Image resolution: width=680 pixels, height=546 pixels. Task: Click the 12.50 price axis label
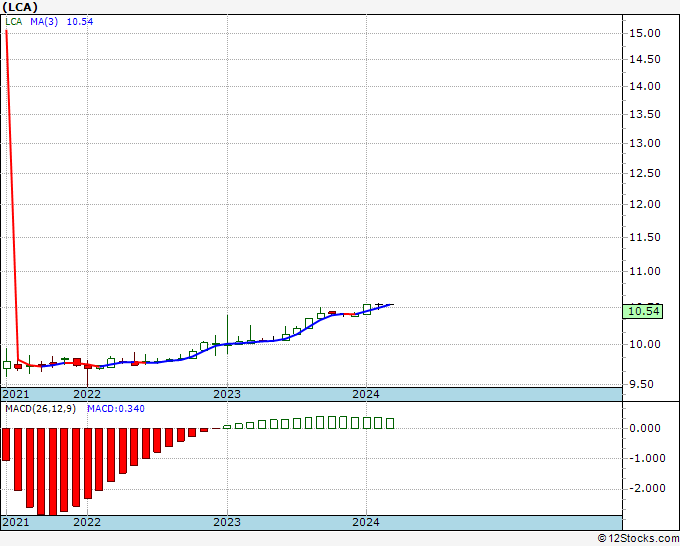click(644, 173)
